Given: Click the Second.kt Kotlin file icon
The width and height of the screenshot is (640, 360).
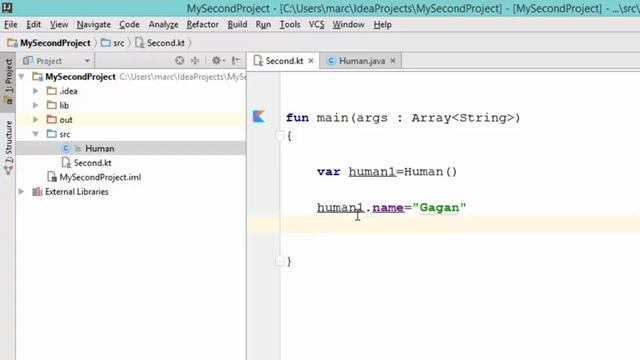Looking at the screenshot, I should click(66, 162).
